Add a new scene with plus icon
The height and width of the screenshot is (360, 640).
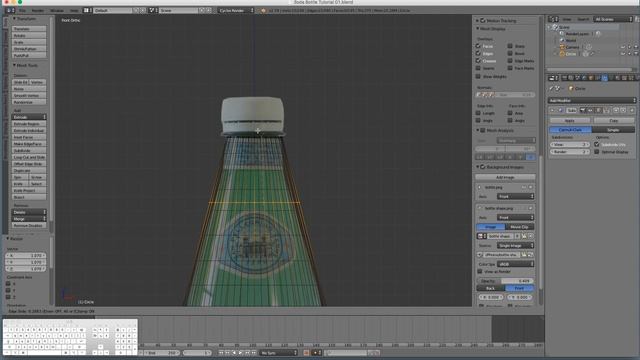click(202, 10)
